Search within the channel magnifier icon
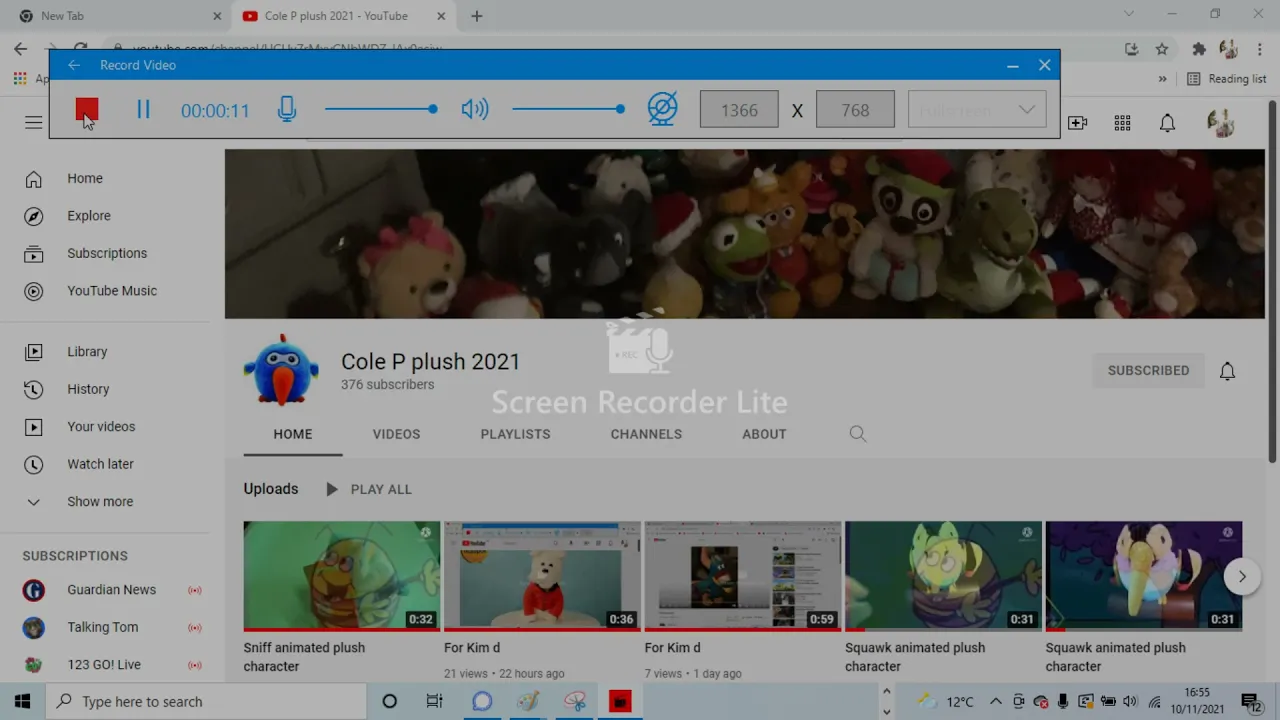This screenshot has width=1280, height=720. click(x=858, y=434)
